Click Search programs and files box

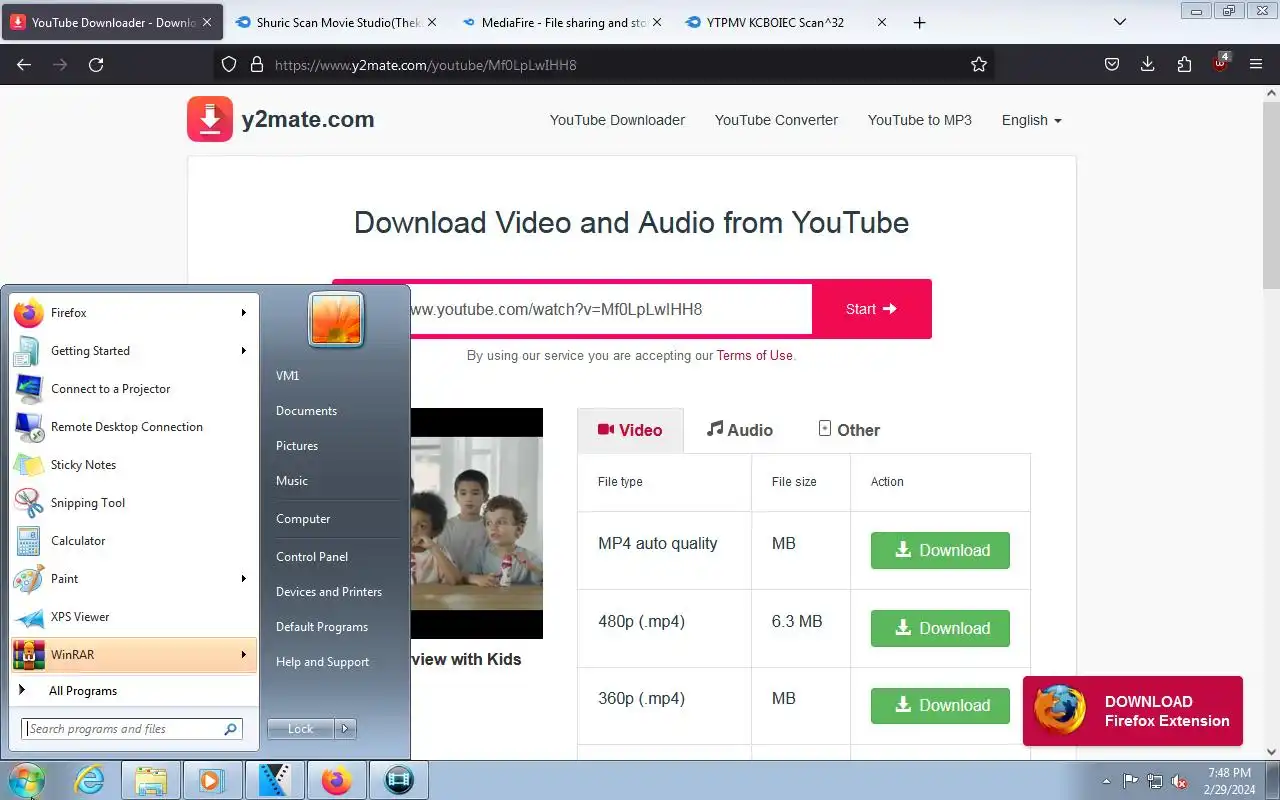pos(132,729)
